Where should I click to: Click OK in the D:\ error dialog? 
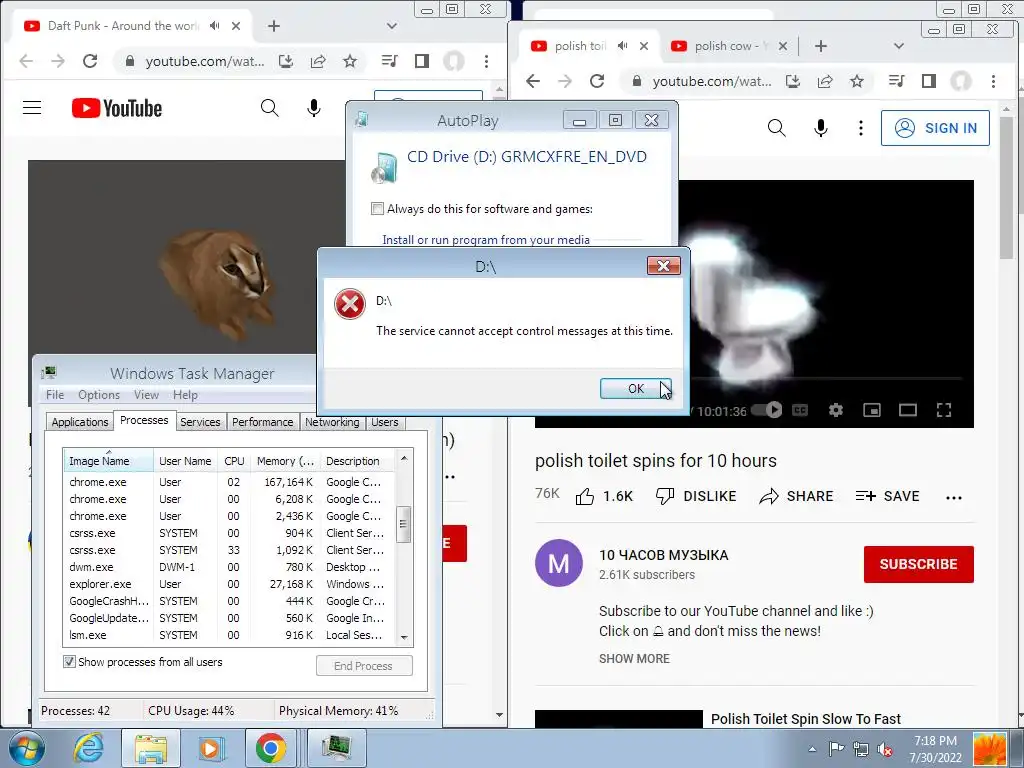[x=635, y=389]
